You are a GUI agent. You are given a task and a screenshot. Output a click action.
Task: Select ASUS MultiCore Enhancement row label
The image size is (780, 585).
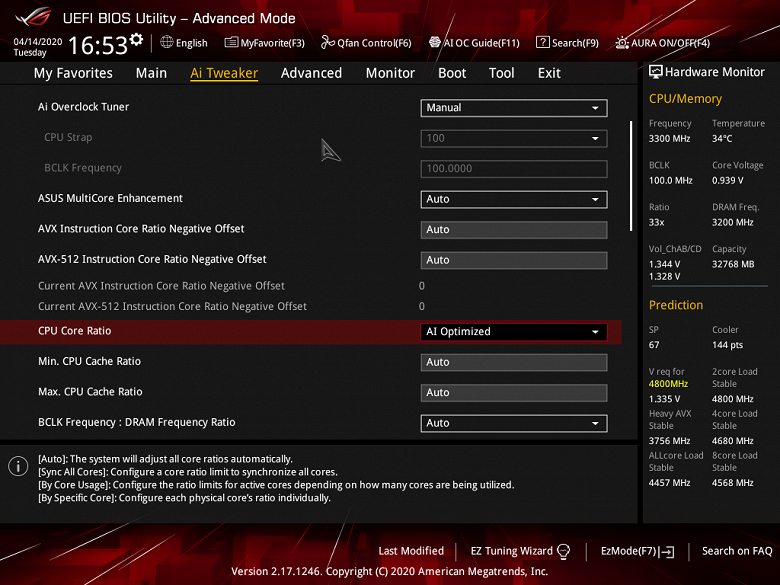pyautogui.click(x=110, y=198)
